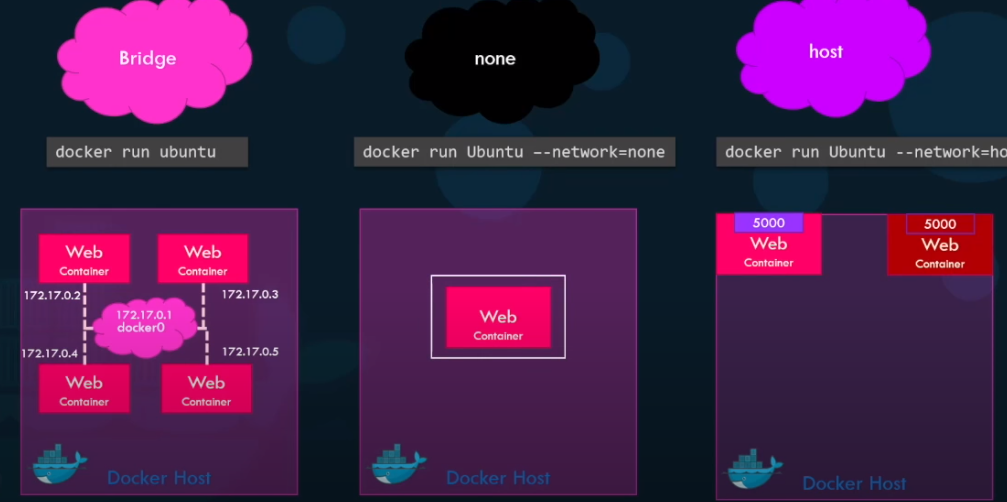This screenshot has height=502, width=1007.
Task: Click the "--network=none" command box
Action: 514,153
